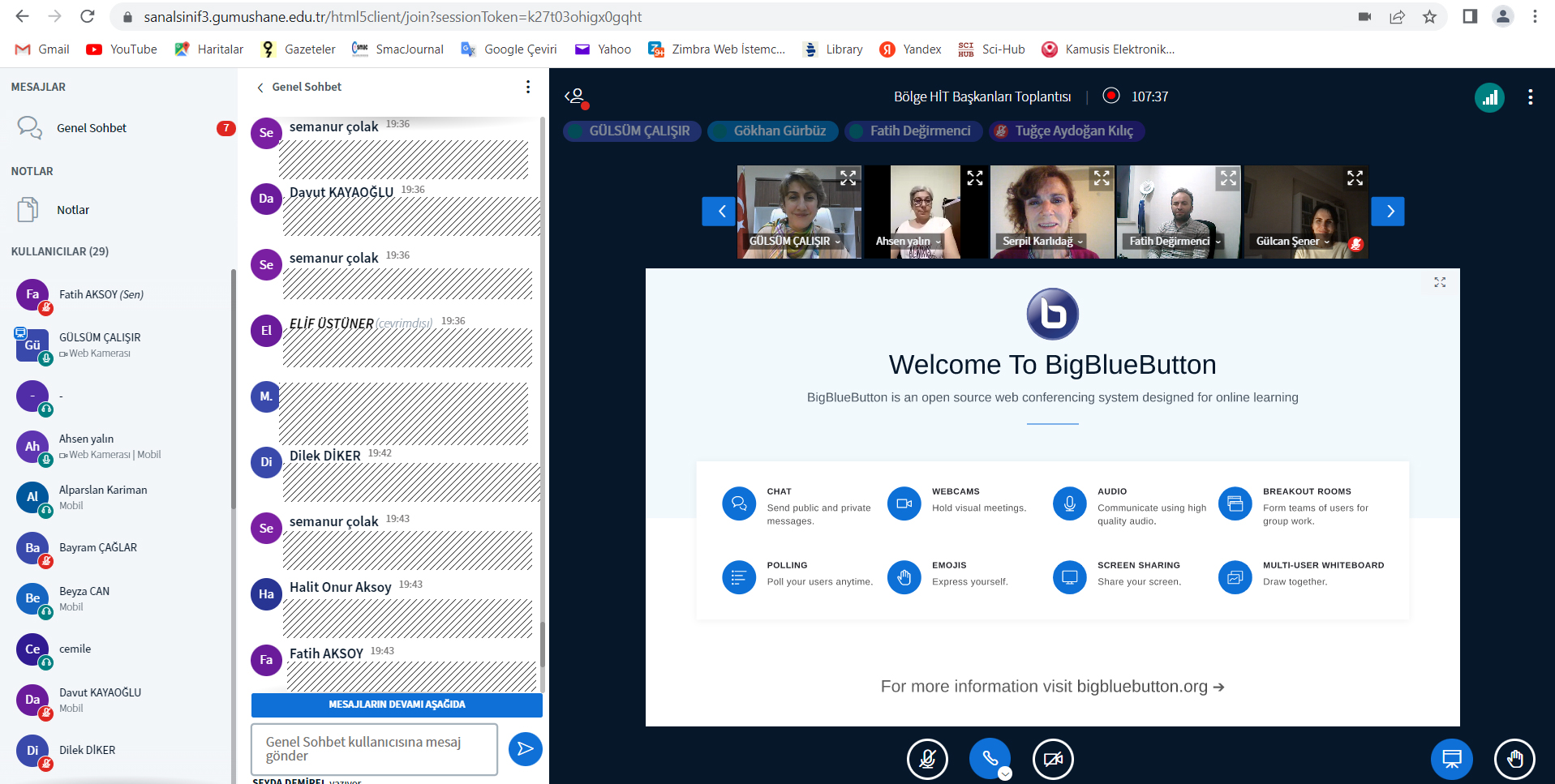This screenshot has height=784, width=1555.
Task: Unmute the microphone button
Action: (927, 759)
